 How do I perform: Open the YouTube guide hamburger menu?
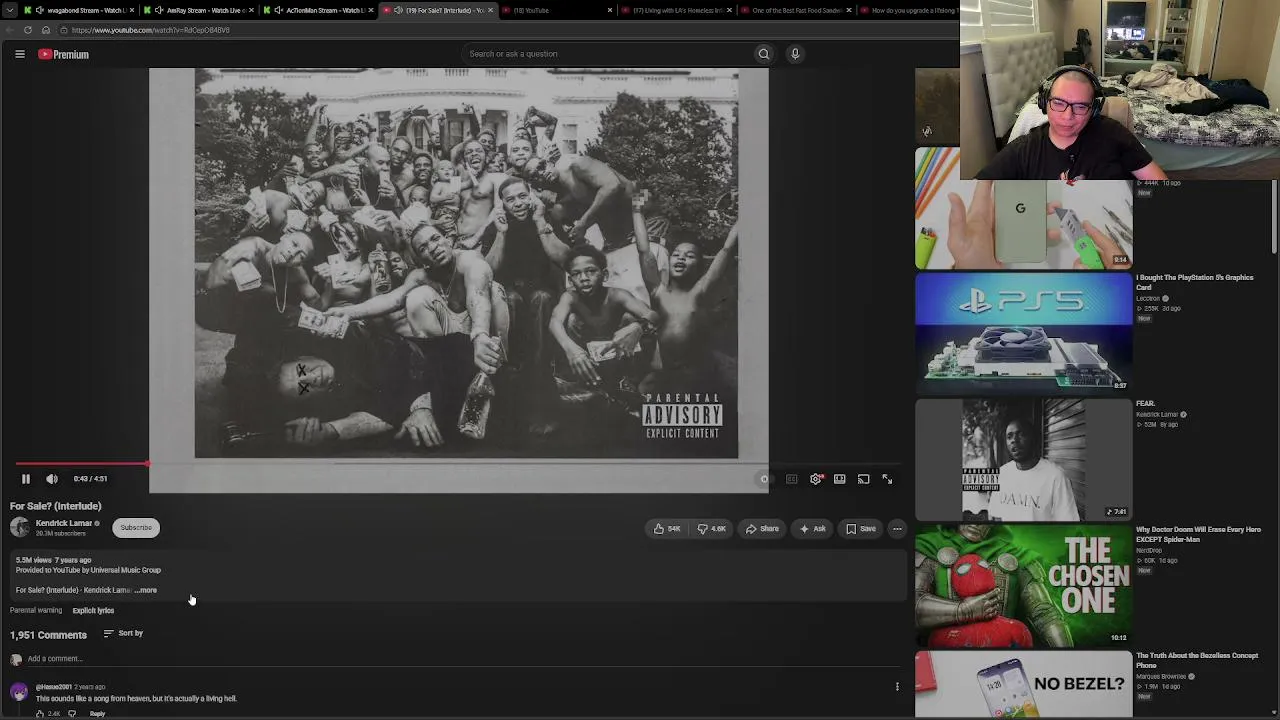point(20,54)
